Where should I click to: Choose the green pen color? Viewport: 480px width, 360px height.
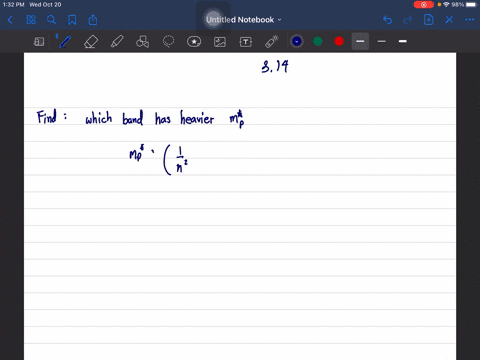318,41
